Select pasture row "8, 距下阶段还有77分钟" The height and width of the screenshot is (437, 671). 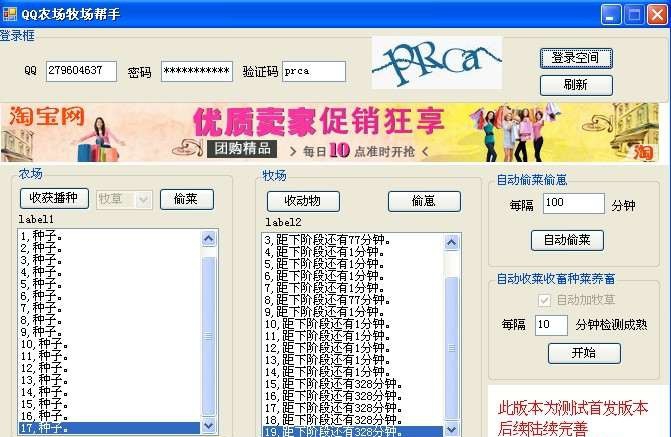tap(353, 300)
